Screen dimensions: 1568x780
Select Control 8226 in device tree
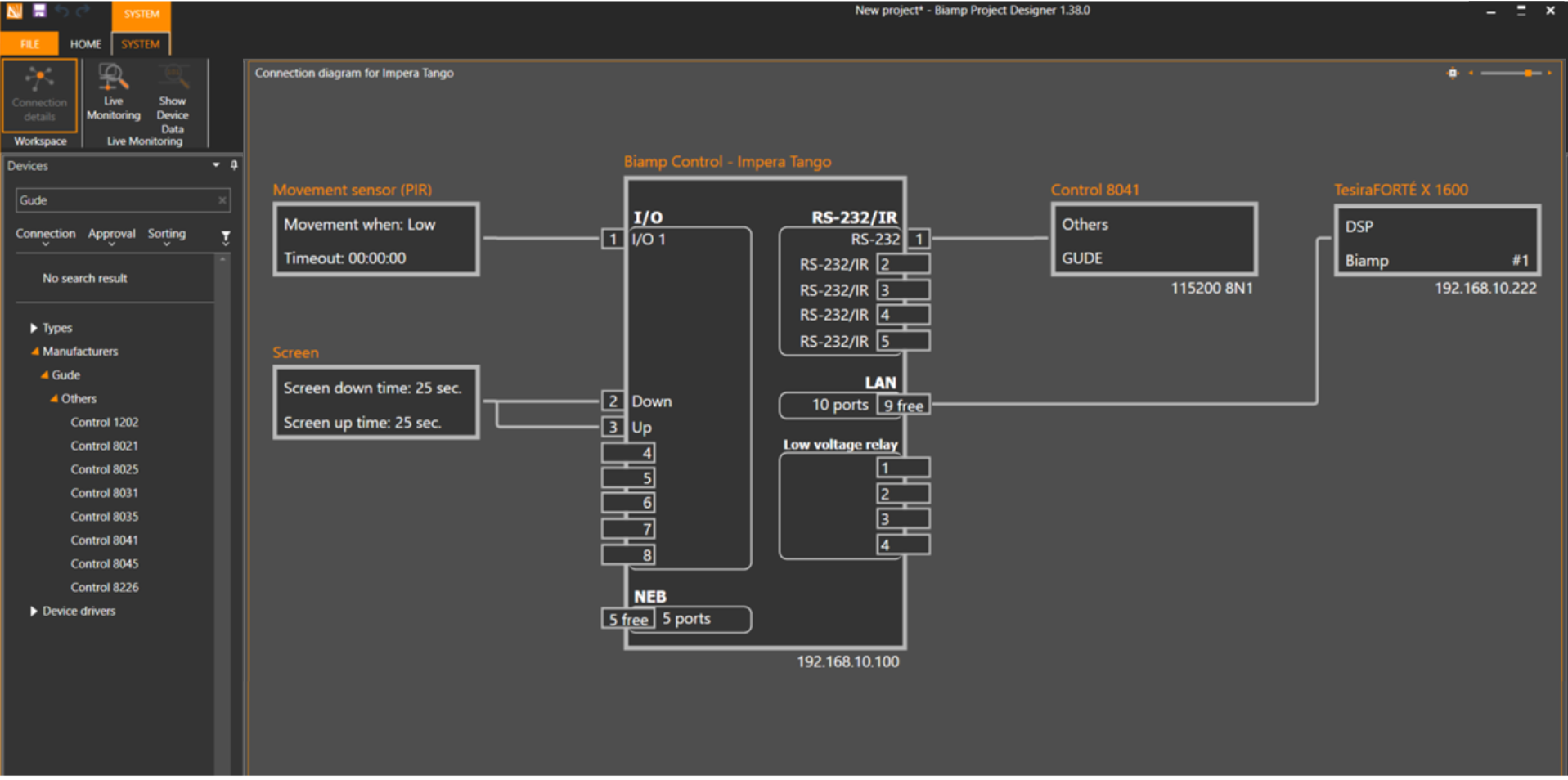pyautogui.click(x=104, y=588)
